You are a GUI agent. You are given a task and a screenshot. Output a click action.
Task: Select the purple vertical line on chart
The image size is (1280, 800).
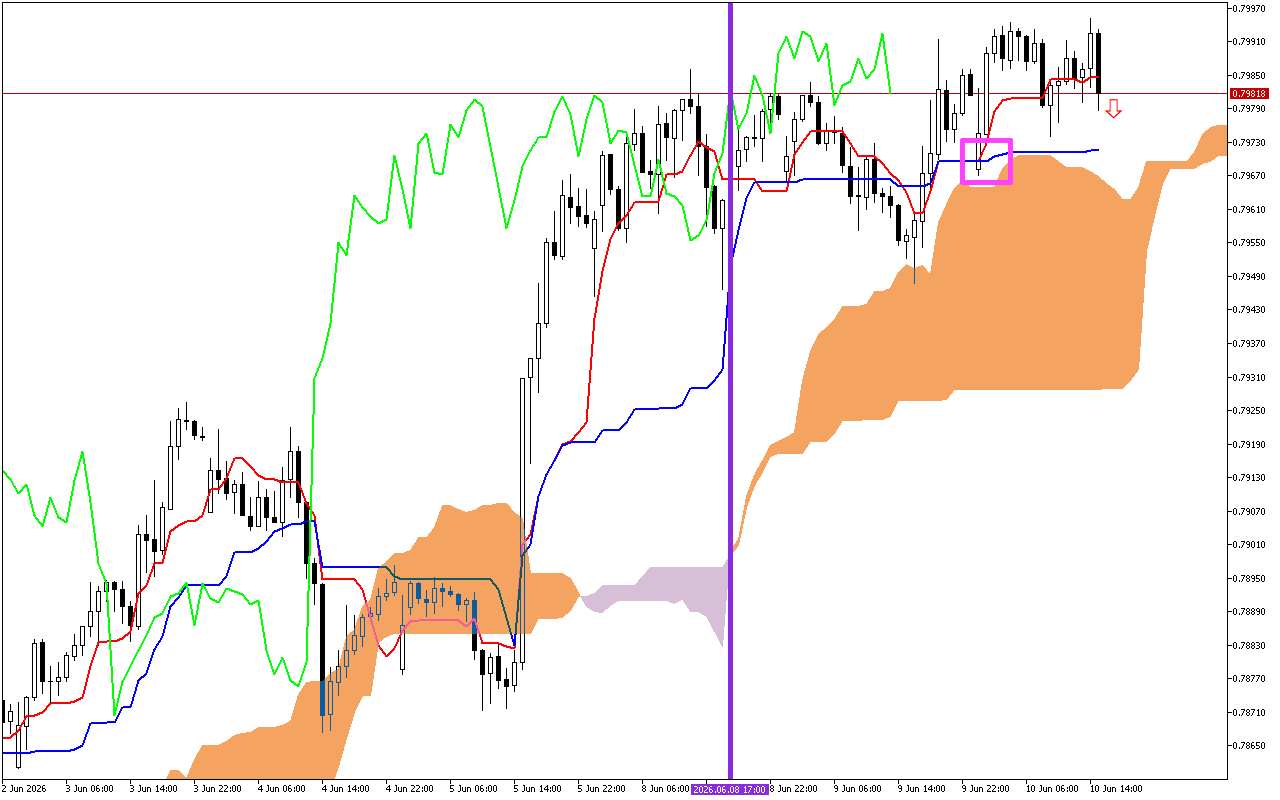coord(730,390)
